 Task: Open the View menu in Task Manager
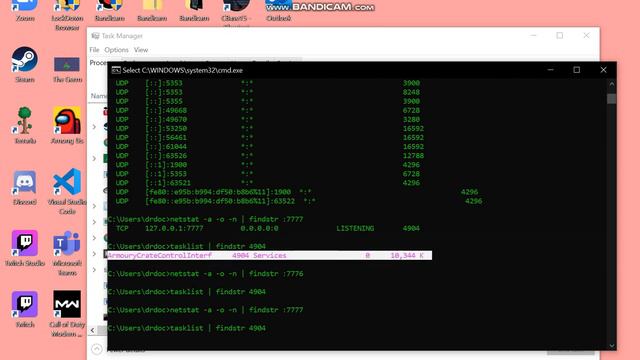tap(141, 50)
